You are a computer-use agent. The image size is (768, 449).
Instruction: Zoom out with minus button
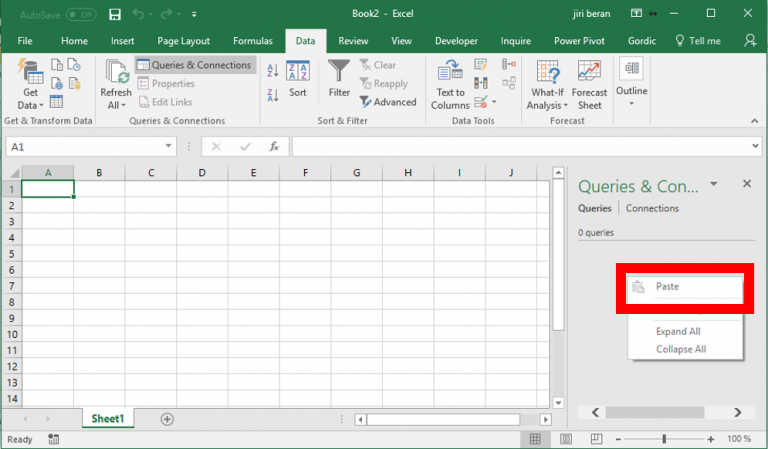coord(618,439)
